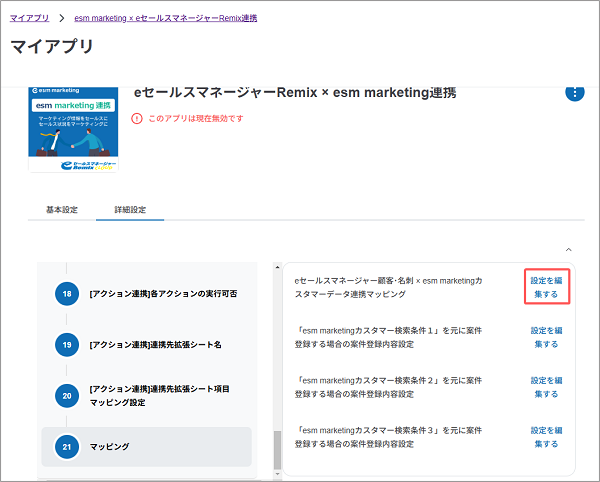600x482 pixels.
Task: Click 設定を編集する for カスタマー検索条件3
Action: (546, 437)
